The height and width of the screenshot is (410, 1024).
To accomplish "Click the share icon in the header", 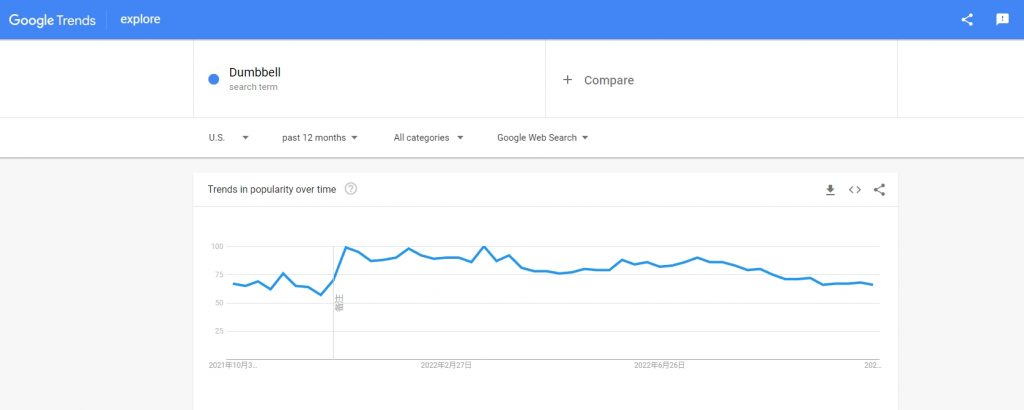I will (x=966, y=19).
